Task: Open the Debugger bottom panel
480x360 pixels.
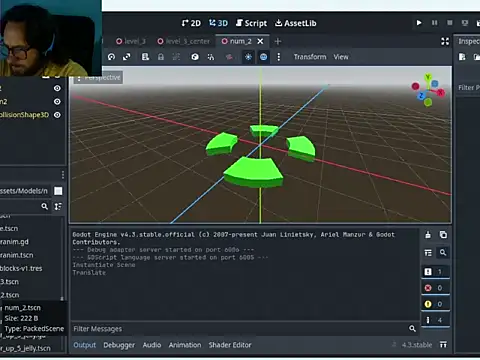Action: [x=119, y=345]
